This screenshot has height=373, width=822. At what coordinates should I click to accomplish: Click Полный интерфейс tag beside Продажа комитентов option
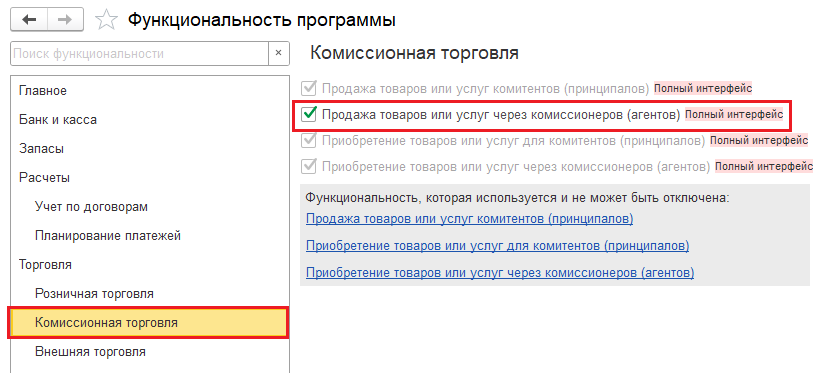[702, 89]
